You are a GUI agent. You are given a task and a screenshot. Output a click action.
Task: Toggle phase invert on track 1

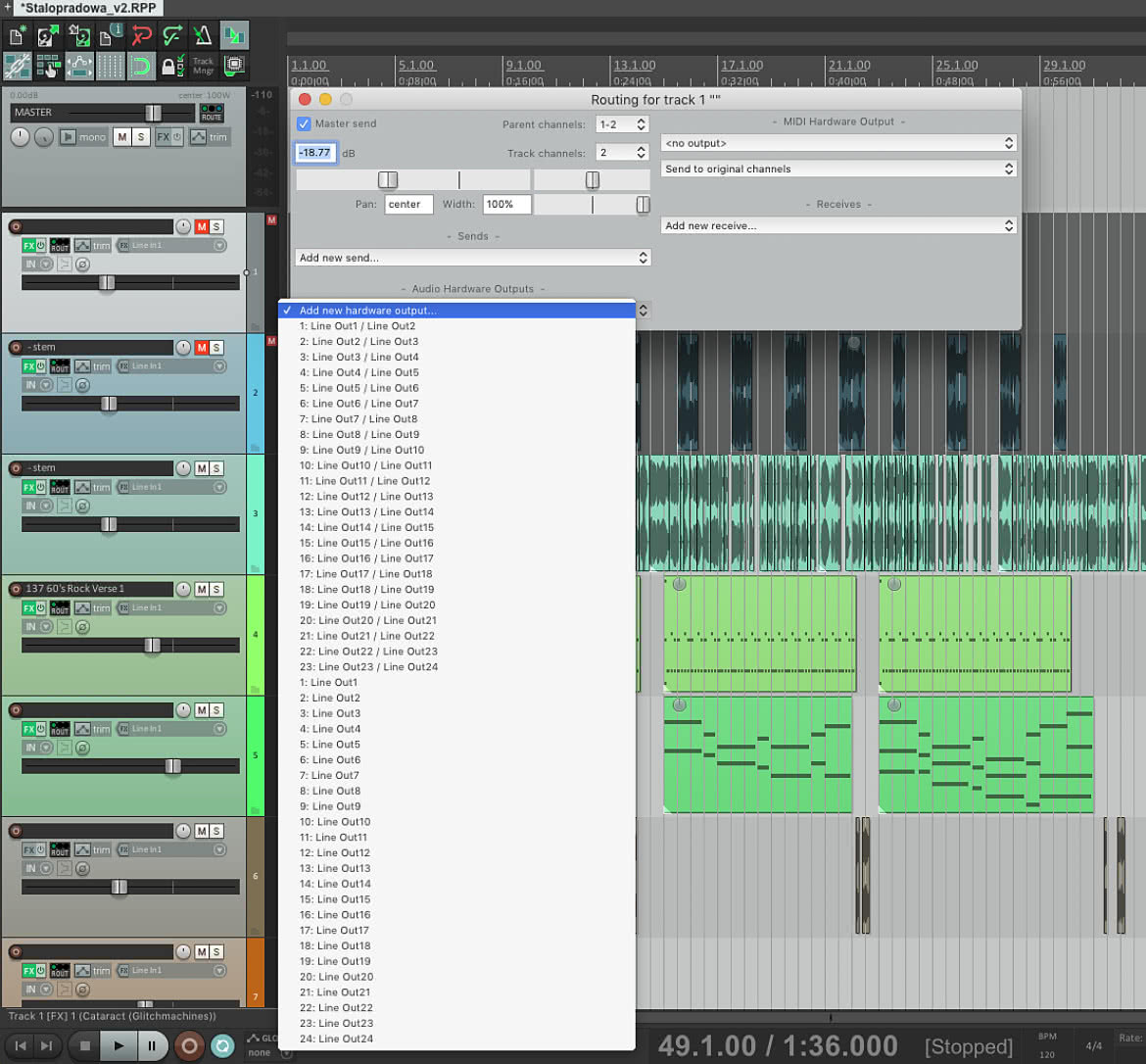click(82, 264)
